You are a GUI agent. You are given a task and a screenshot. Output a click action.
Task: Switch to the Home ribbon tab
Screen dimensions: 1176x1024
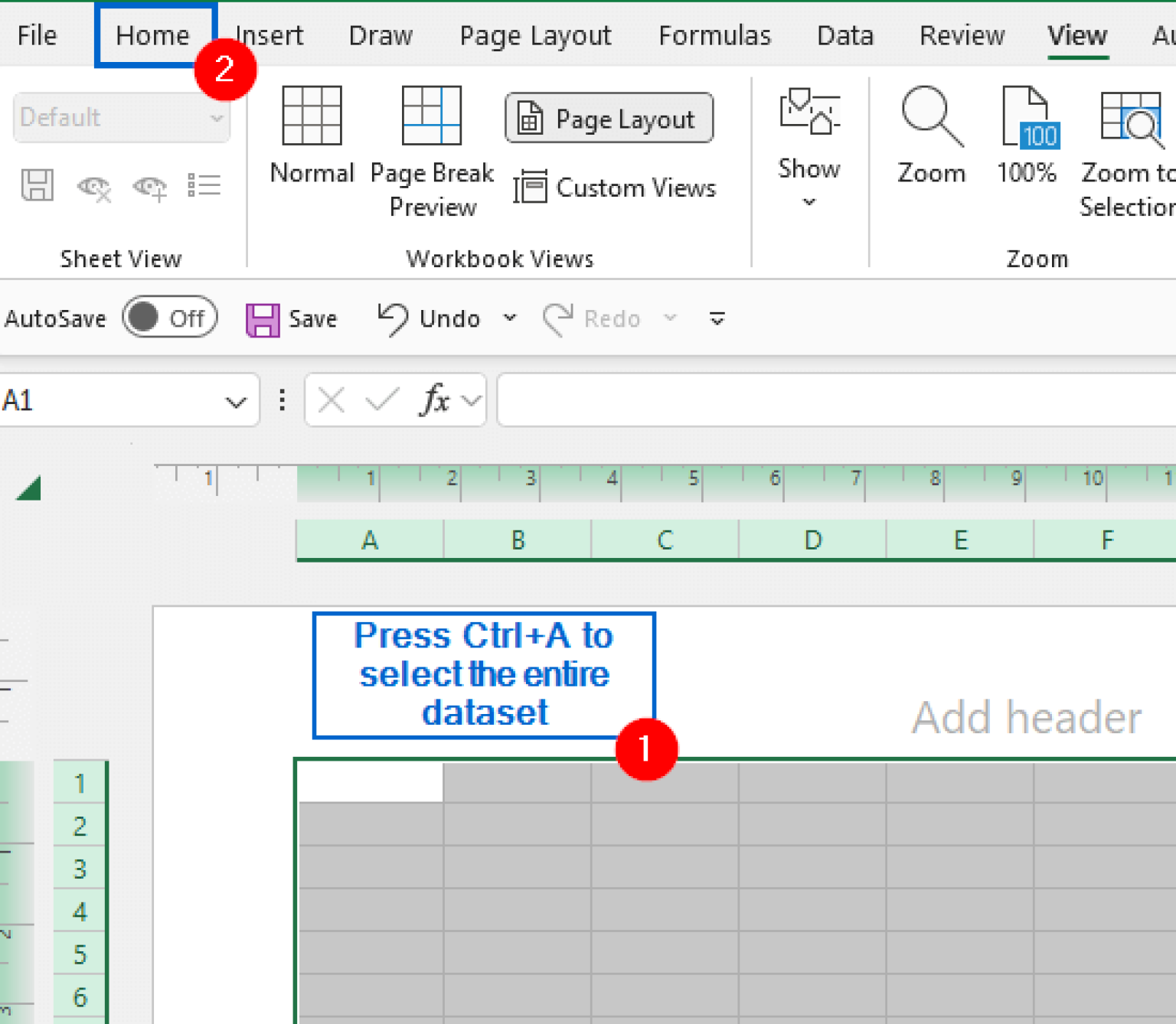pos(152,35)
